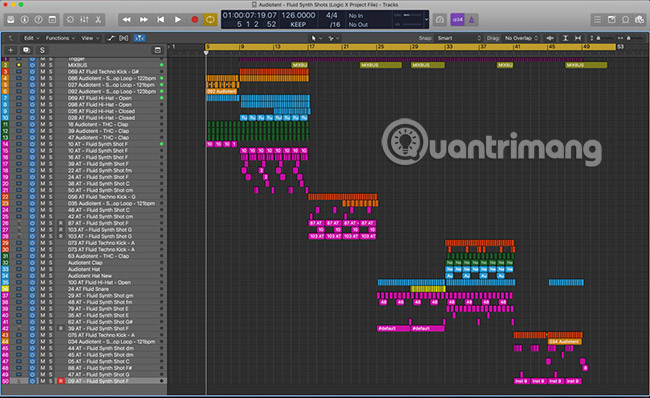Toggle the blue Catch Playhead button

pyautogui.click(x=139, y=38)
